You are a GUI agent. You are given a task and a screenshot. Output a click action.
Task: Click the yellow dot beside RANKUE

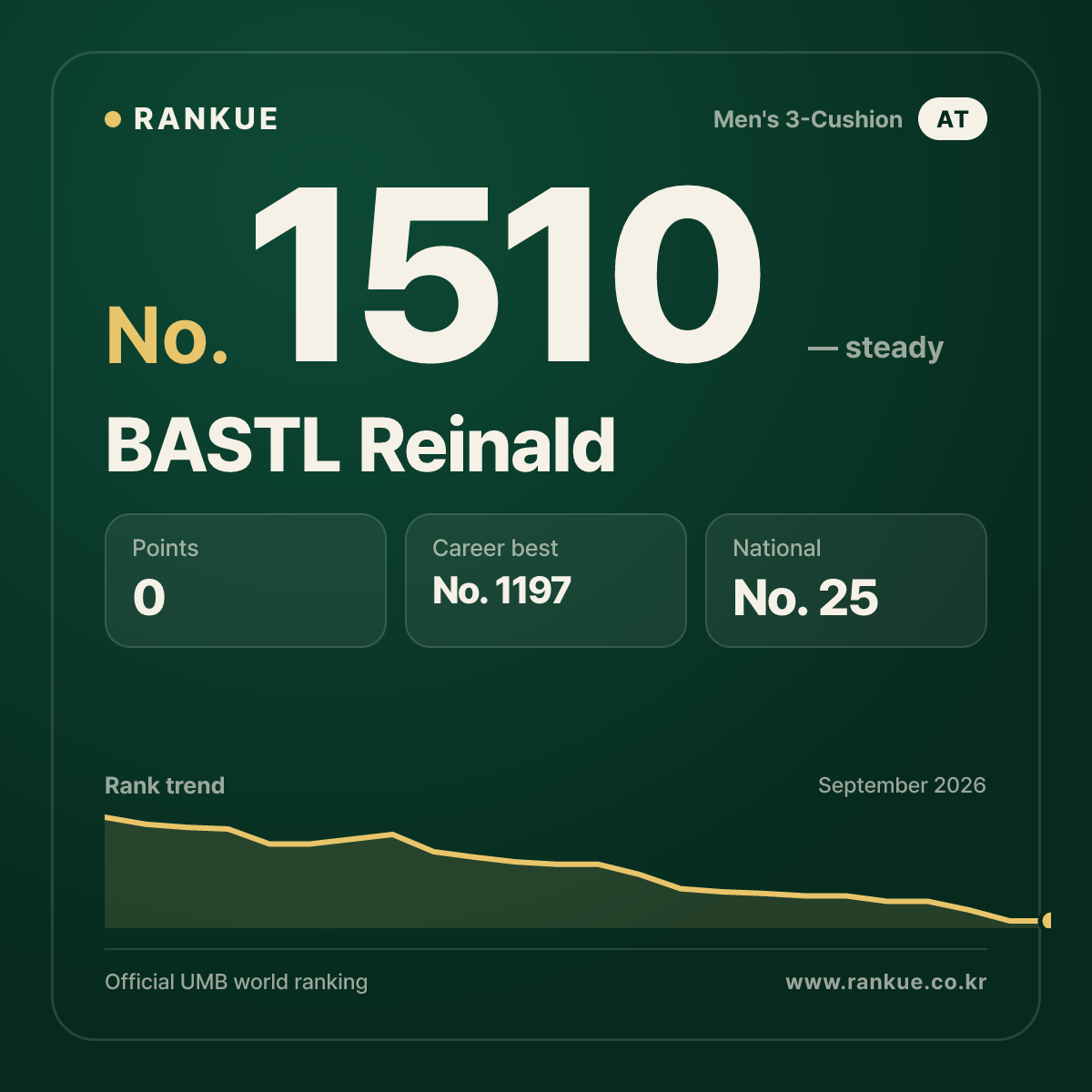(x=113, y=119)
